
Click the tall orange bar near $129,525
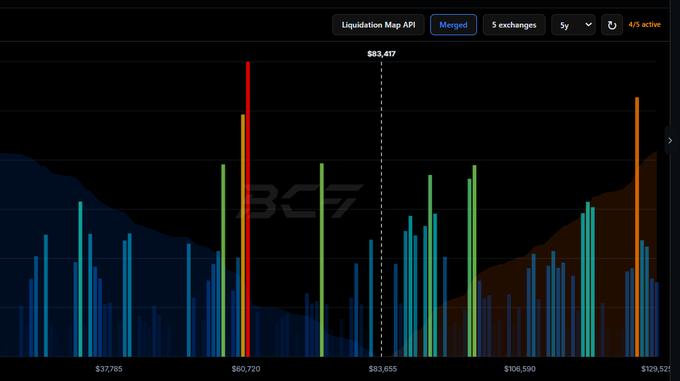click(637, 227)
